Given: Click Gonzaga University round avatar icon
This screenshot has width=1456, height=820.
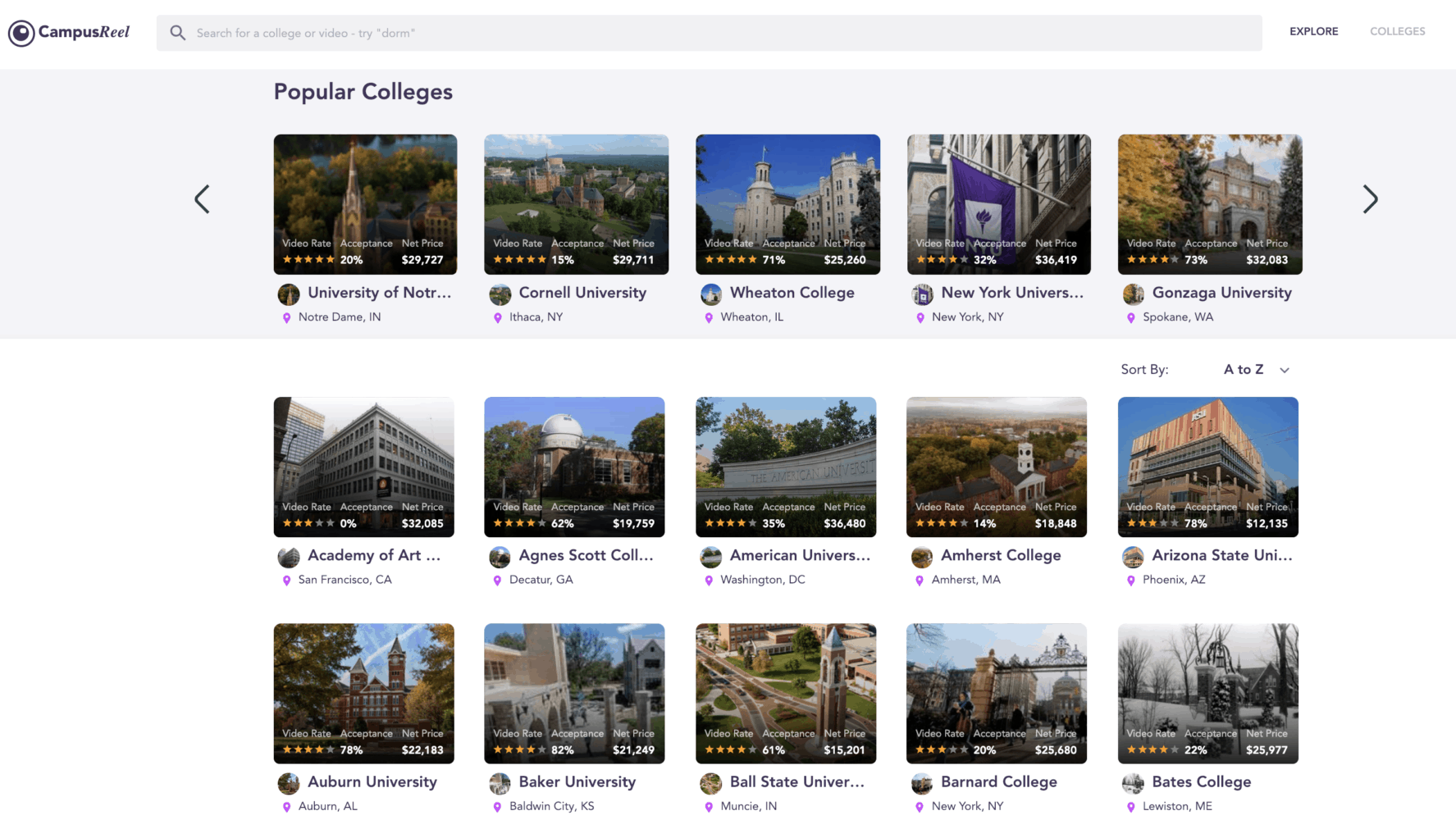Looking at the screenshot, I should pos(1133,294).
